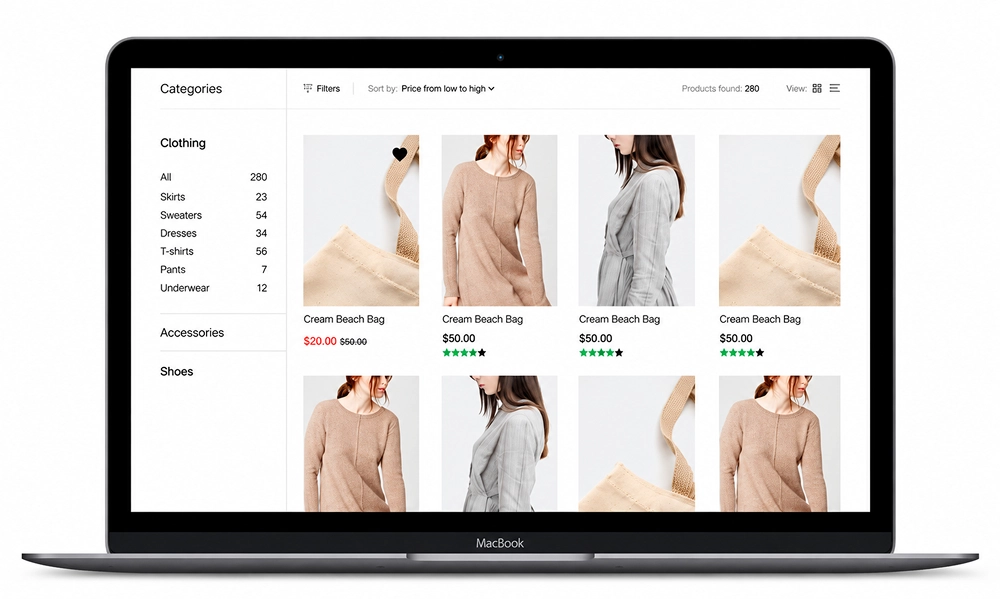This screenshot has width=1000, height=599.
Task: Select the Underwear category
Action: [184, 288]
